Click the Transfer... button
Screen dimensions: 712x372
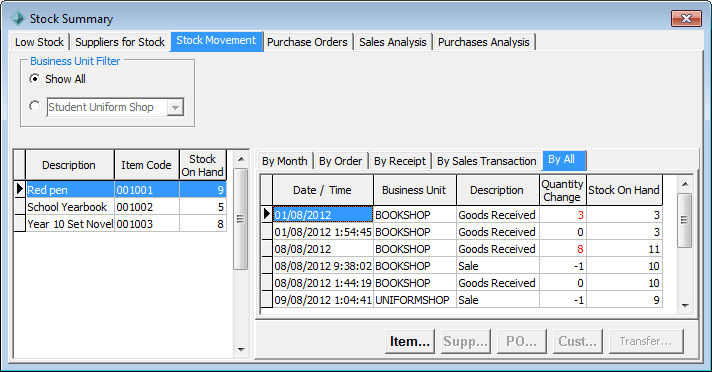click(646, 341)
